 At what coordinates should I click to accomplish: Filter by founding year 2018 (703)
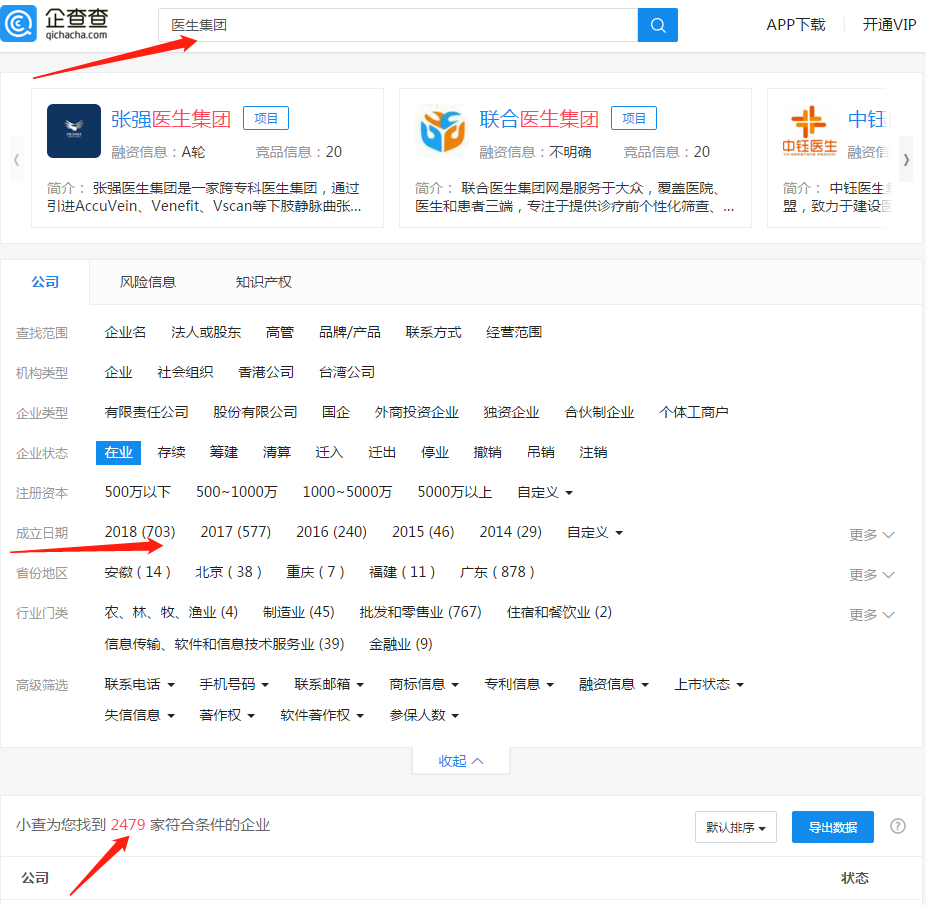coord(140,532)
